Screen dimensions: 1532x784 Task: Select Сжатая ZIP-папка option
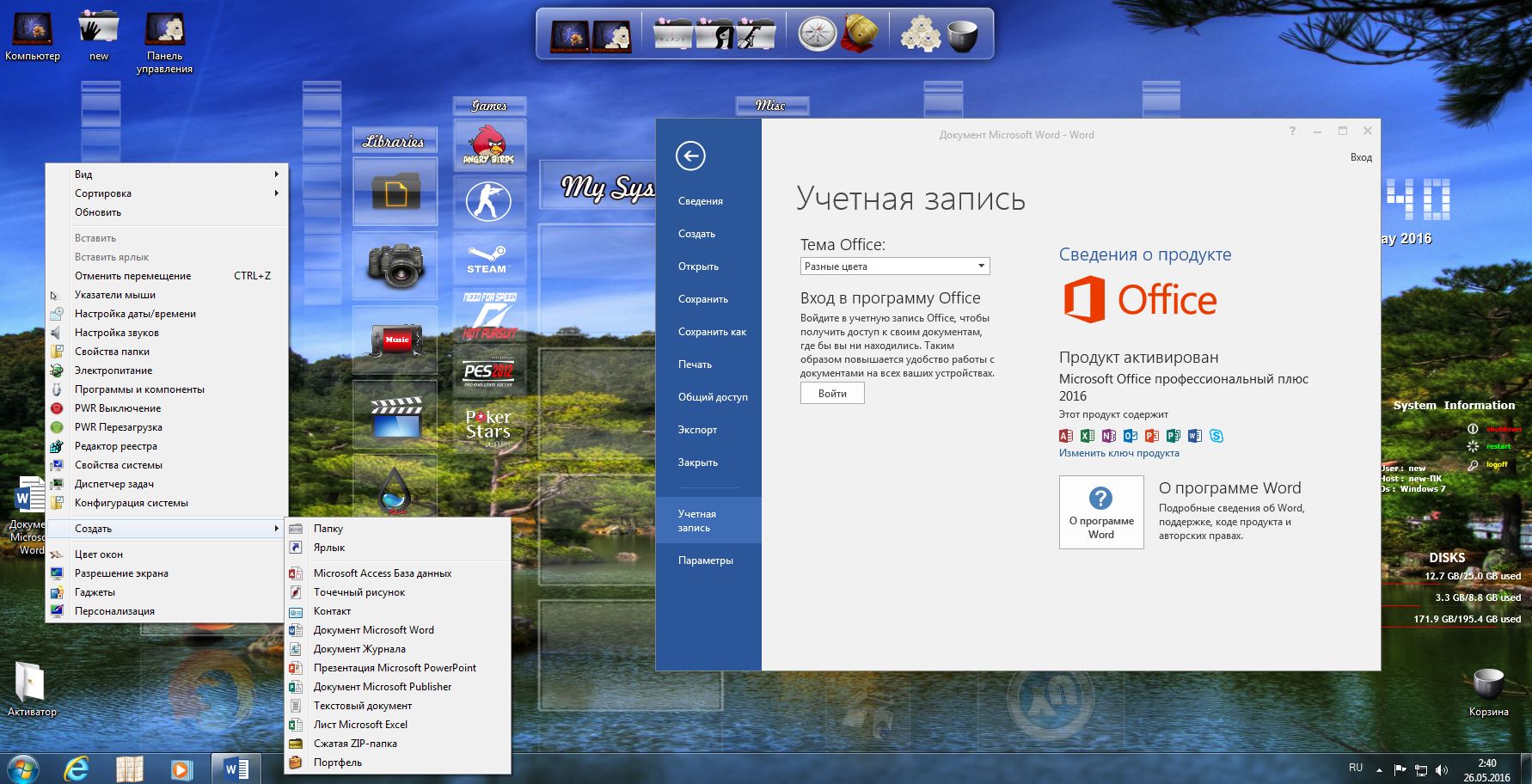pos(398,744)
